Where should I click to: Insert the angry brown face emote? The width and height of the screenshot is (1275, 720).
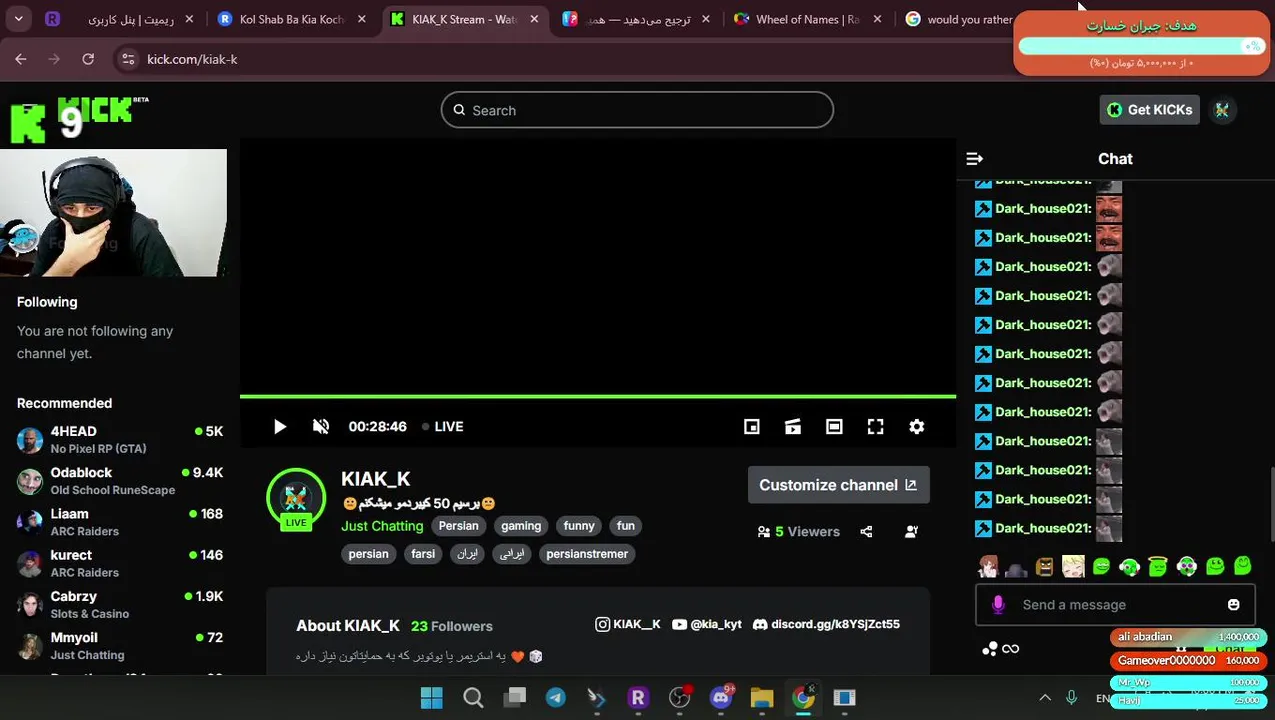(x=1045, y=567)
